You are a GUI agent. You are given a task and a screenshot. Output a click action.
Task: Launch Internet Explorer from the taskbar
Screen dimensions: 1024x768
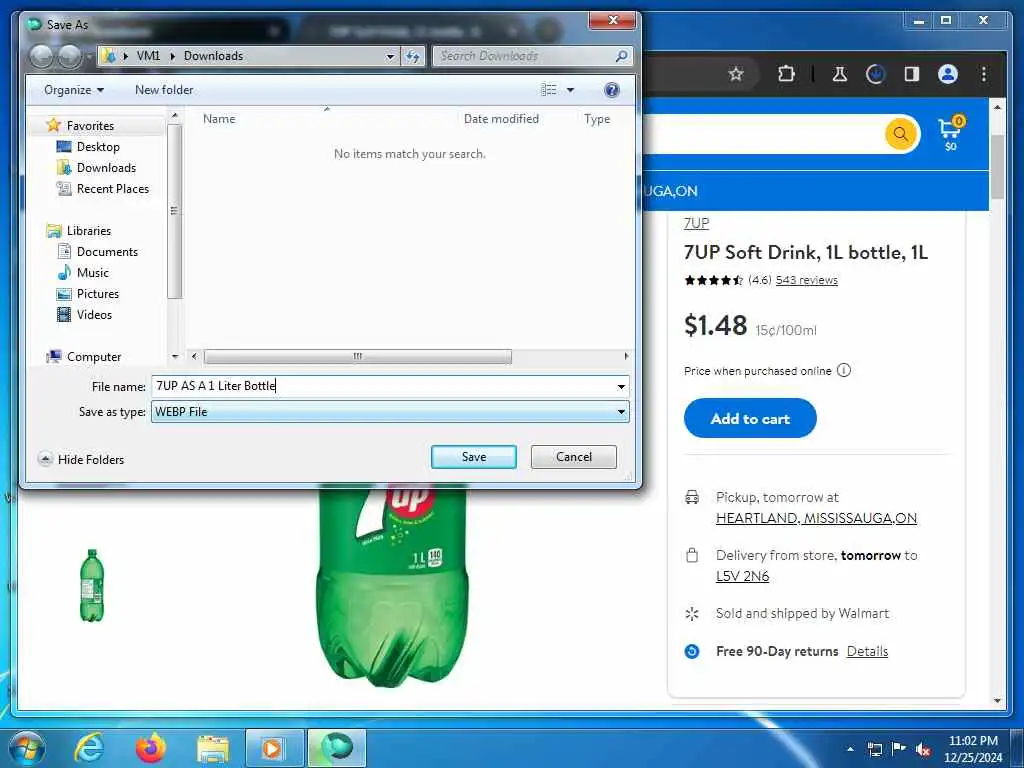coord(88,748)
